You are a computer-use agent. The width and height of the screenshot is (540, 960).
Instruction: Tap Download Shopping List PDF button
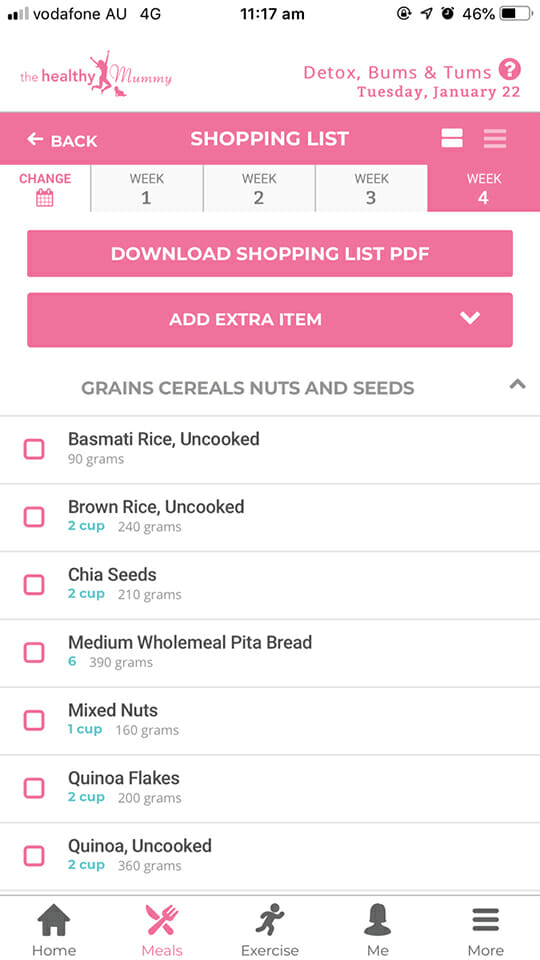(269, 253)
